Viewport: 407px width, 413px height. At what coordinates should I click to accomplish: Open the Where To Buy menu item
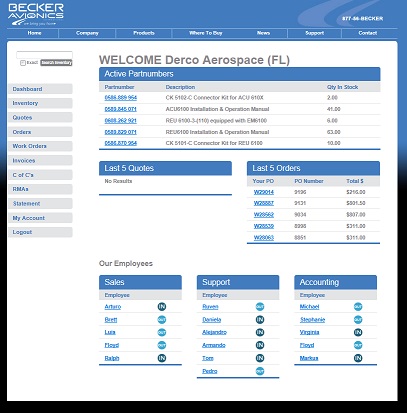point(205,33)
